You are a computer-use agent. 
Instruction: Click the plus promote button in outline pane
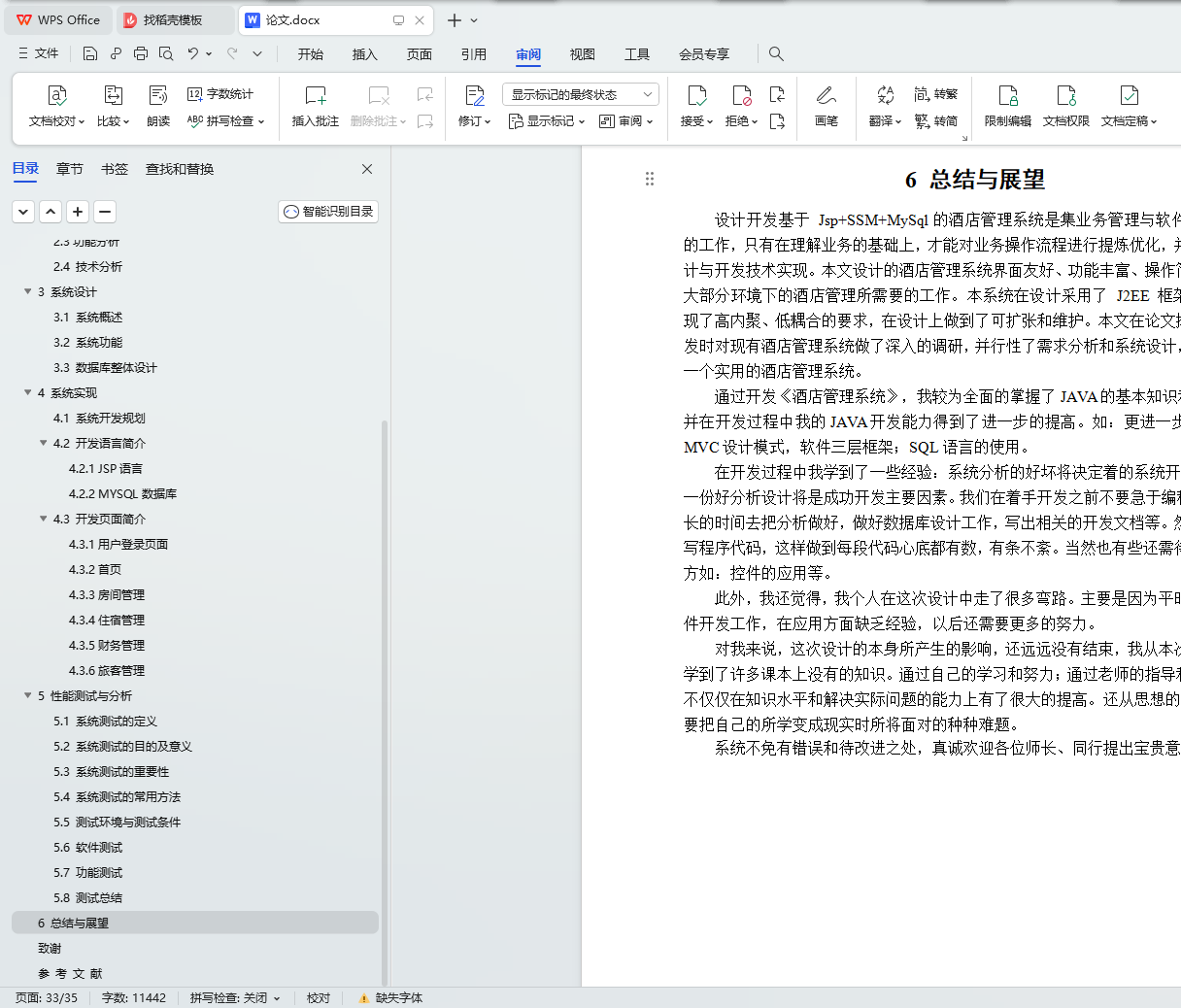click(78, 211)
